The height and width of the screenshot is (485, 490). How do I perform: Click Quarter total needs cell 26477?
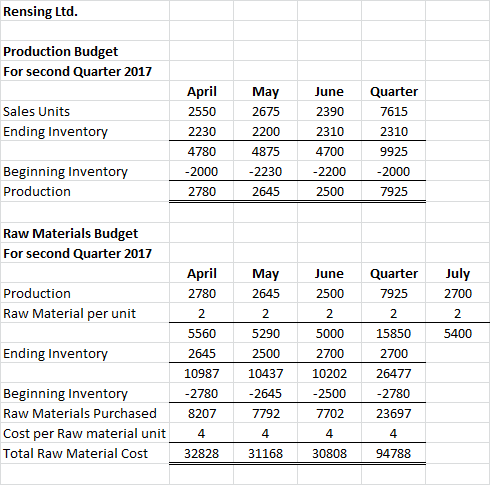394,374
